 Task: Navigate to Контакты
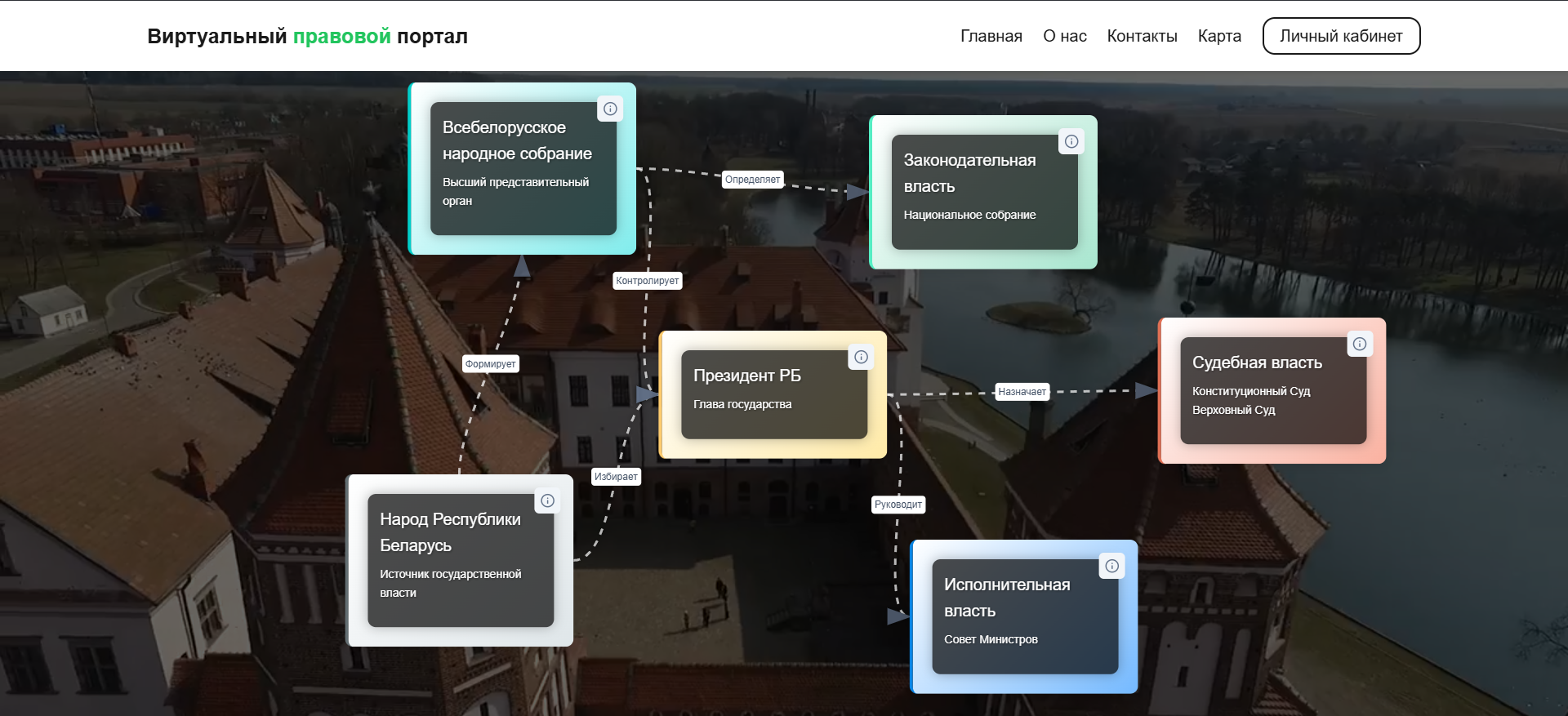pos(1142,36)
